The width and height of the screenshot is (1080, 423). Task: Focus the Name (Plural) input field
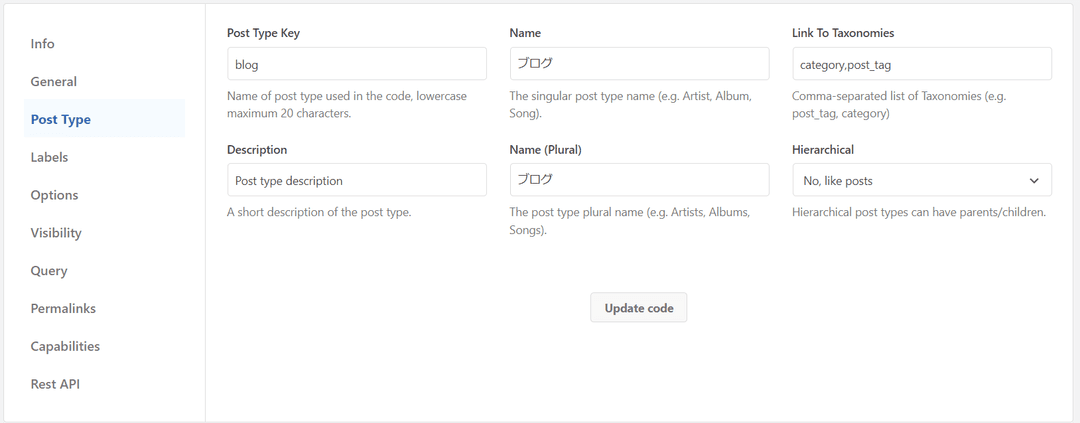(x=639, y=180)
